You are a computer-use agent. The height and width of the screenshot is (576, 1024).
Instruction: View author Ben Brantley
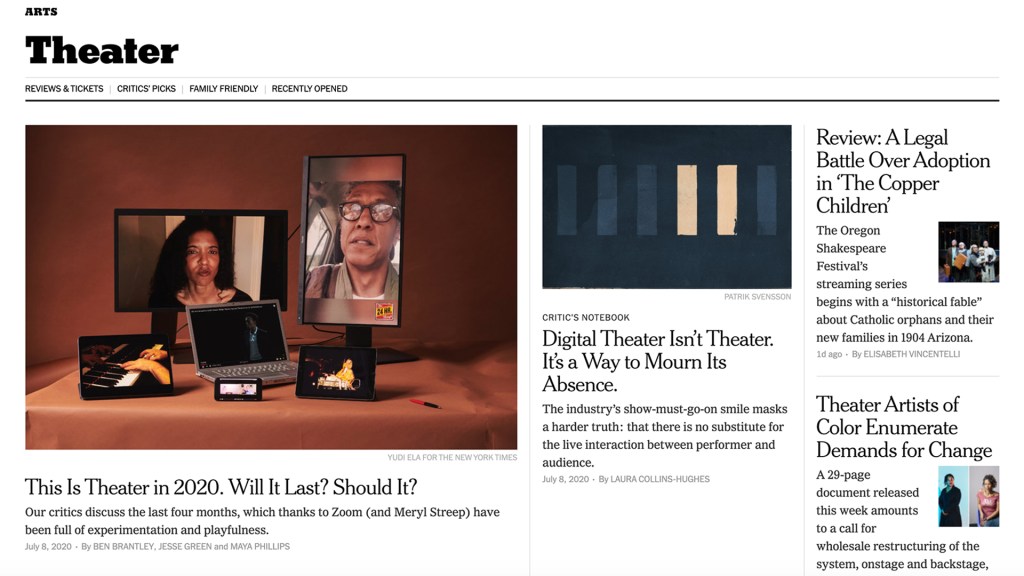click(x=123, y=546)
